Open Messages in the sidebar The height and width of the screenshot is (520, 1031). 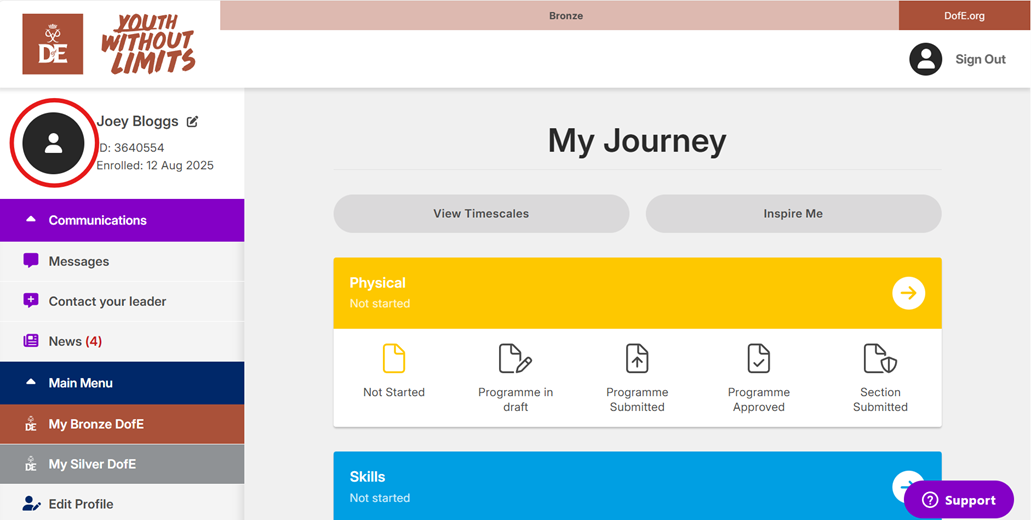(79, 261)
